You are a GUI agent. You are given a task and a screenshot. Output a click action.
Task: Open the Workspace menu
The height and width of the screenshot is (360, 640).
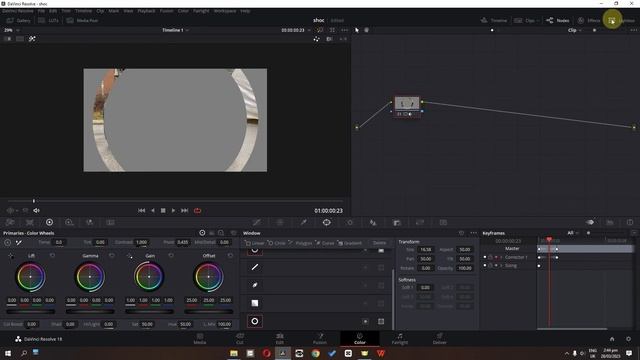(x=225, y=11)
